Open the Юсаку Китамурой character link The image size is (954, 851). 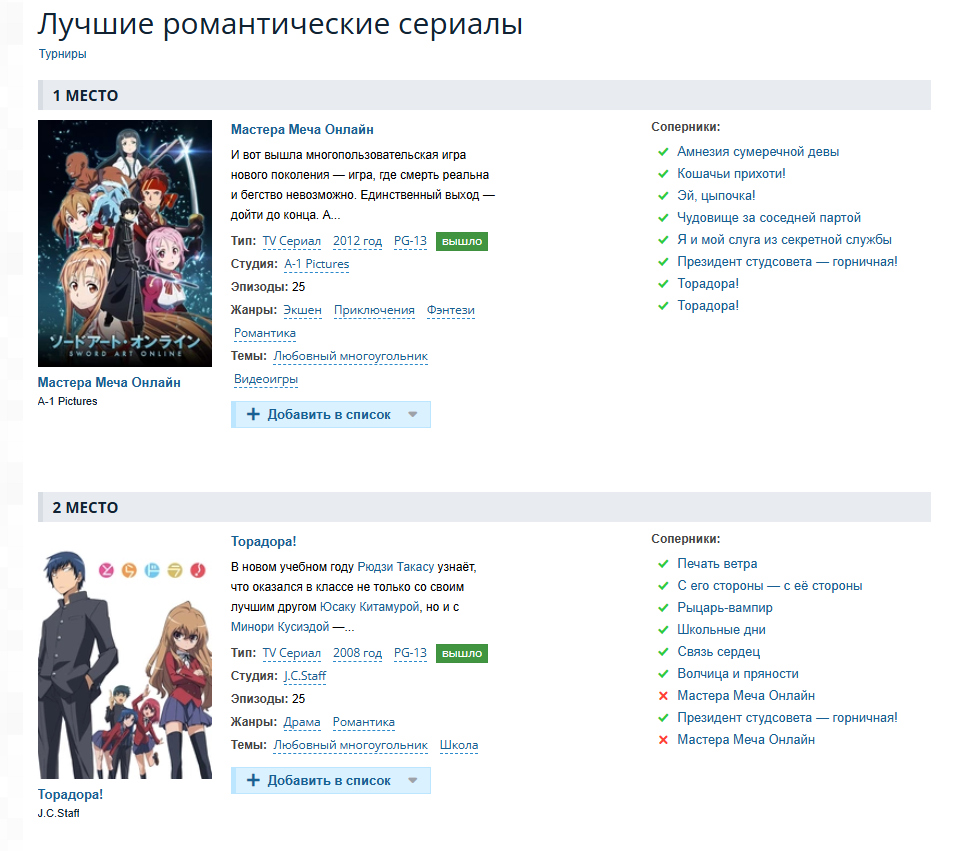370,607
